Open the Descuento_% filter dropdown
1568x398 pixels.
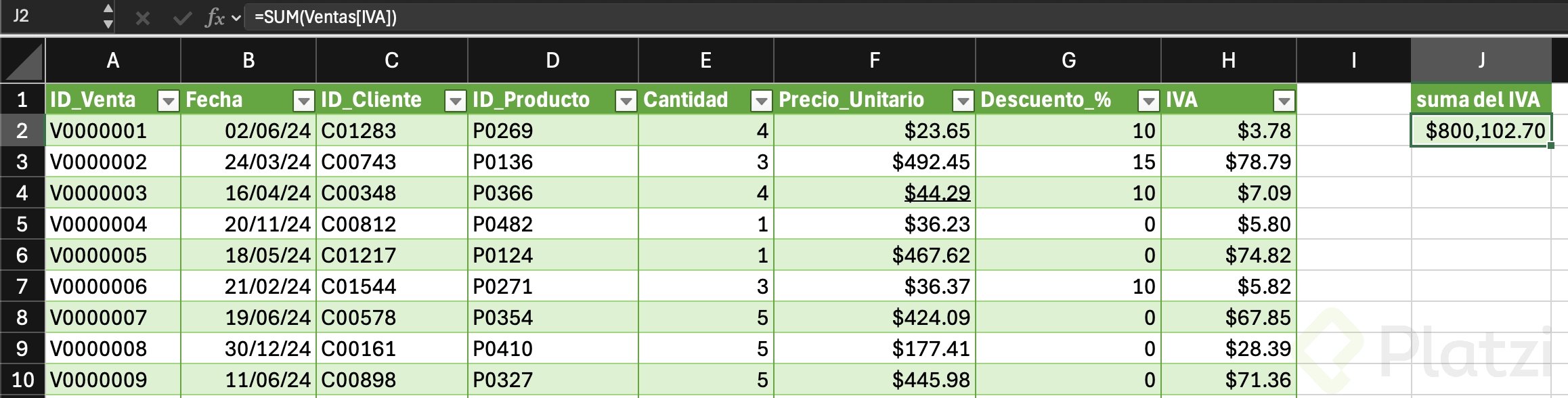(x=1148, y=101)
